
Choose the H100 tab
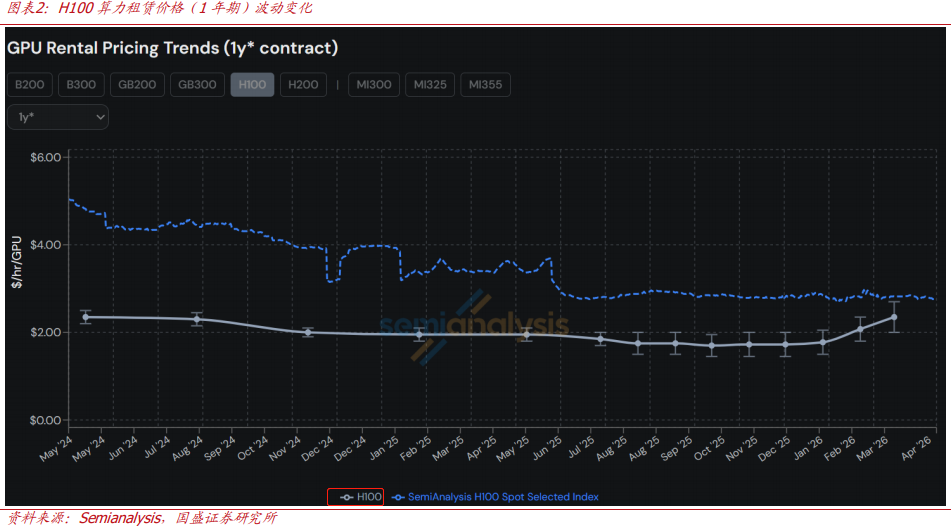point(252,85)
